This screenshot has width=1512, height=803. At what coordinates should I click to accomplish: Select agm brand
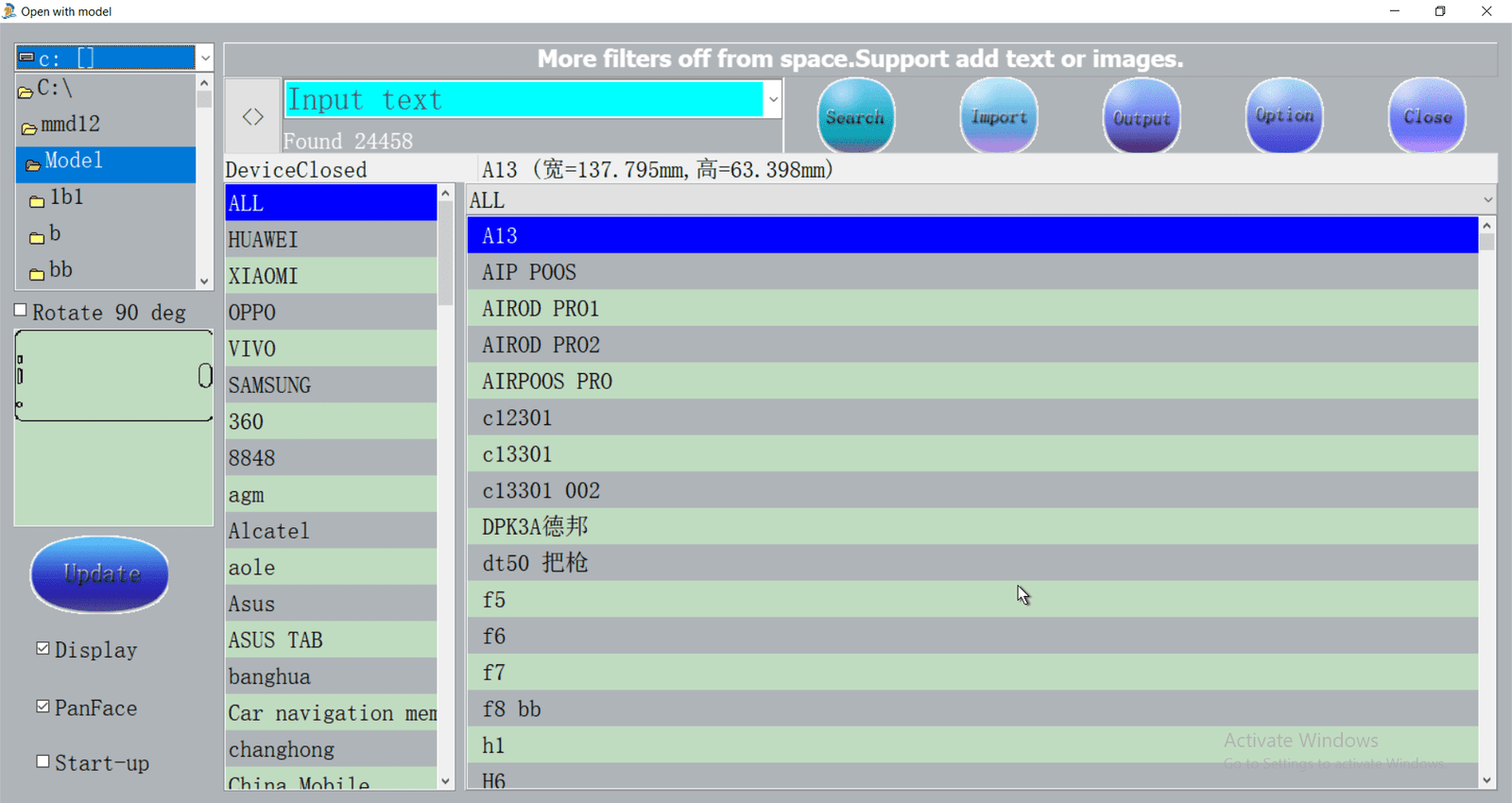point(331,494)
